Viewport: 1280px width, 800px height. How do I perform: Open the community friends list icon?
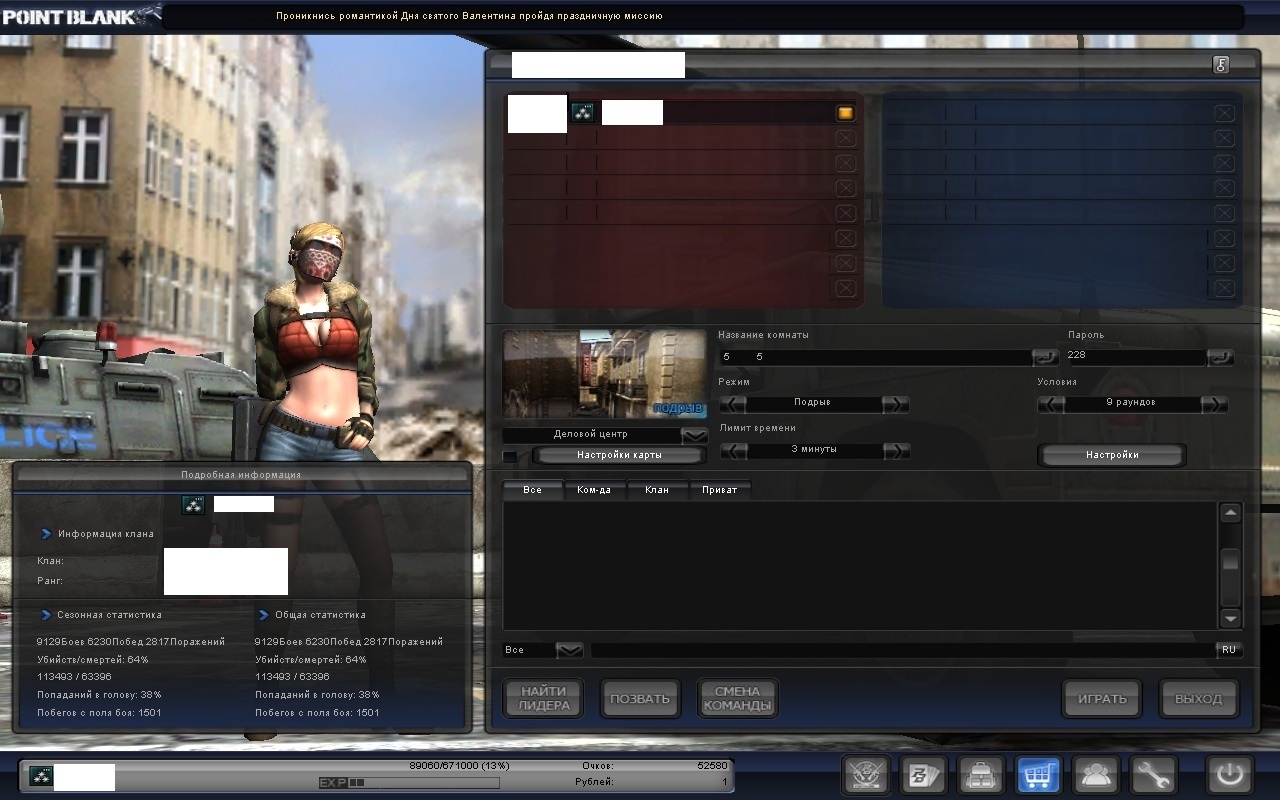pyautogui.click(x=1095, y=775)
